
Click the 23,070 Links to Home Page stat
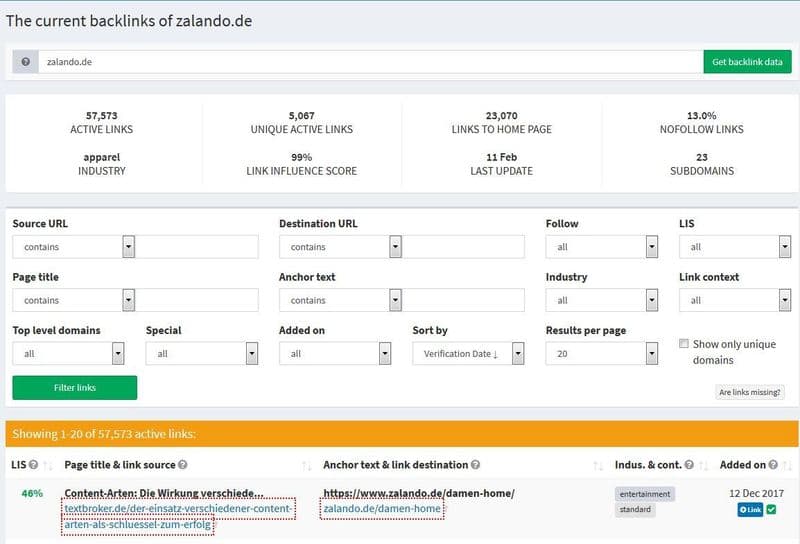tap(502, 122)
